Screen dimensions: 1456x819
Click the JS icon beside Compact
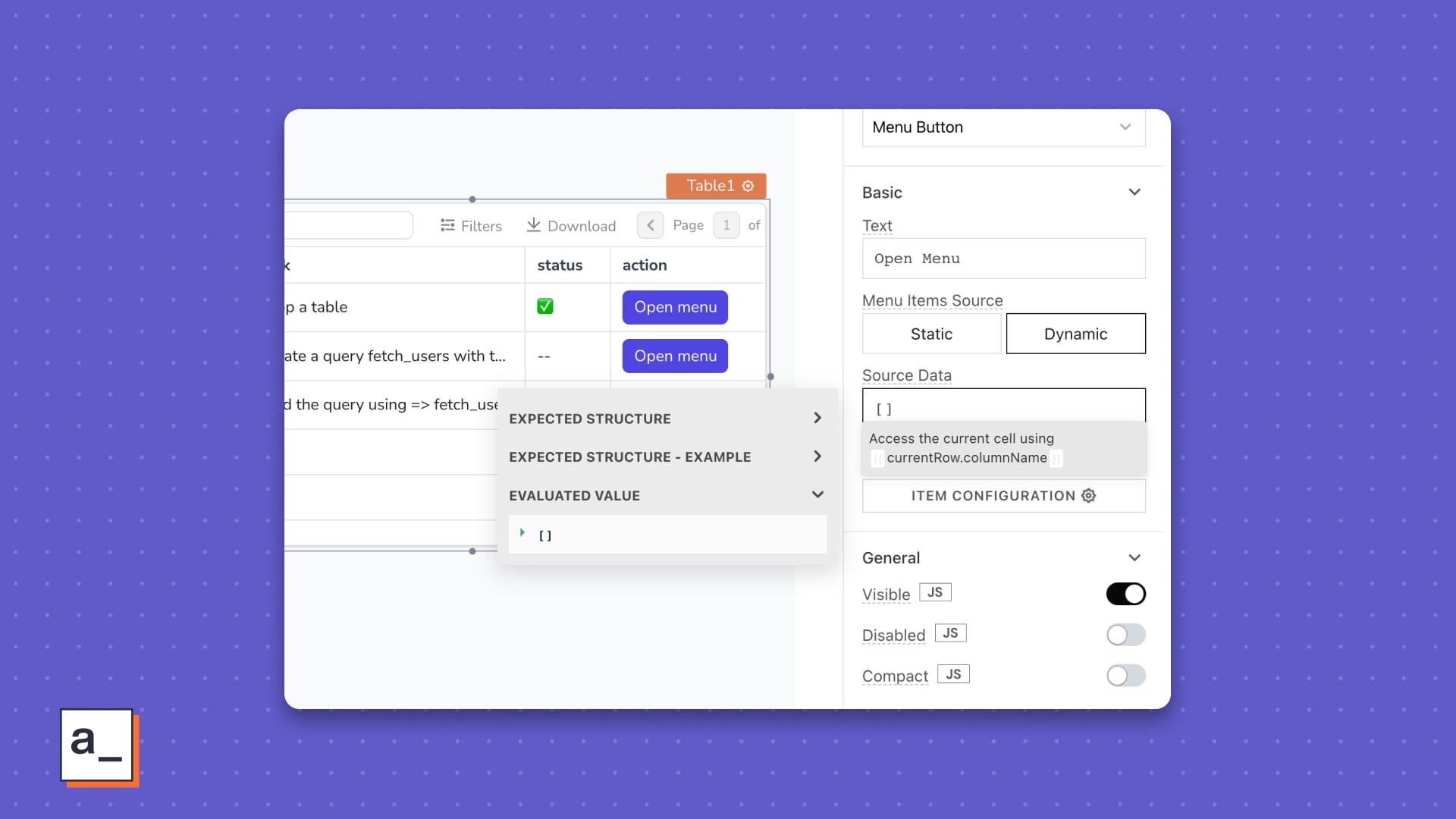click(953, 673)
